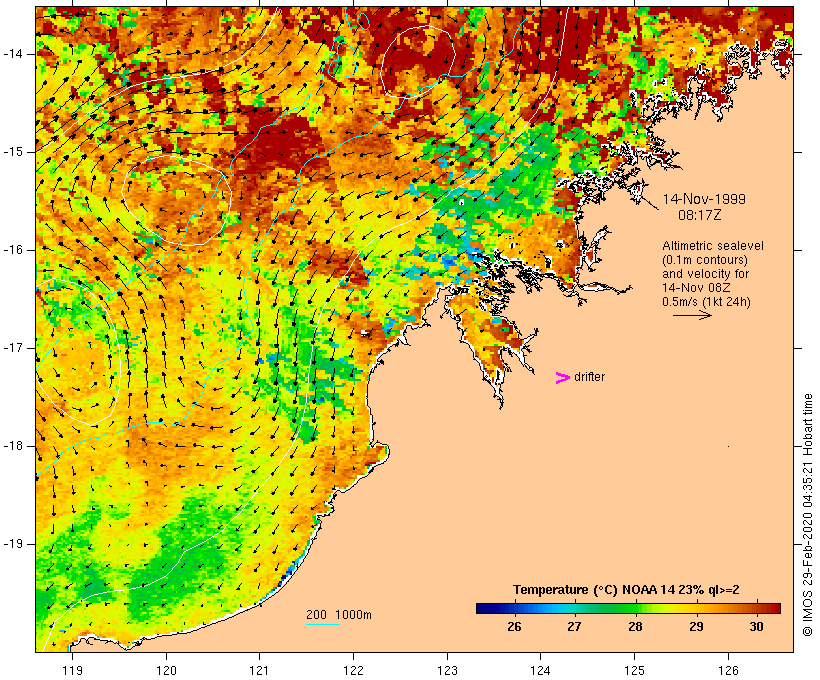Click the longitude axis label 119
Viewport: 820px width, 680px height.
click(72, 671)
